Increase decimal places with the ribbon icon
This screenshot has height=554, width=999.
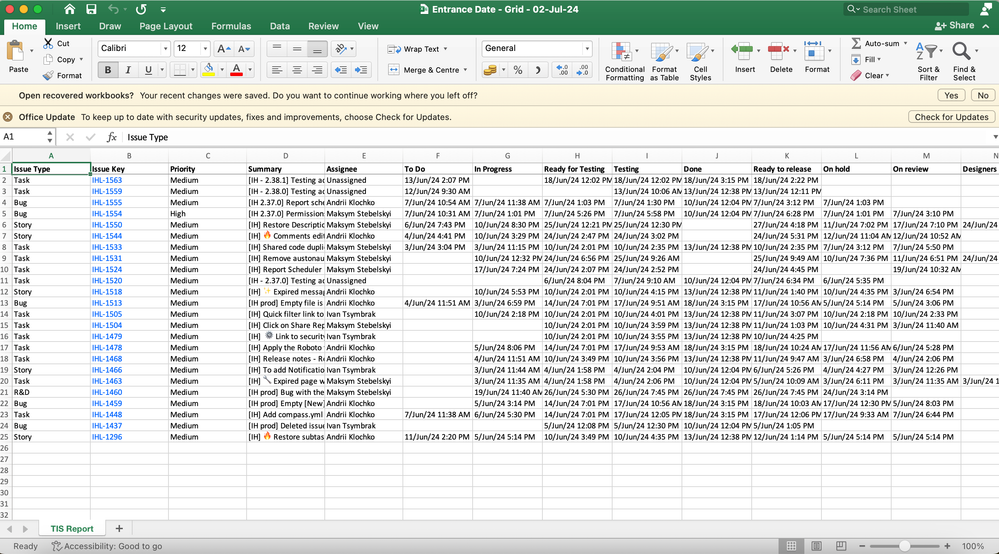tap(561, 70)
